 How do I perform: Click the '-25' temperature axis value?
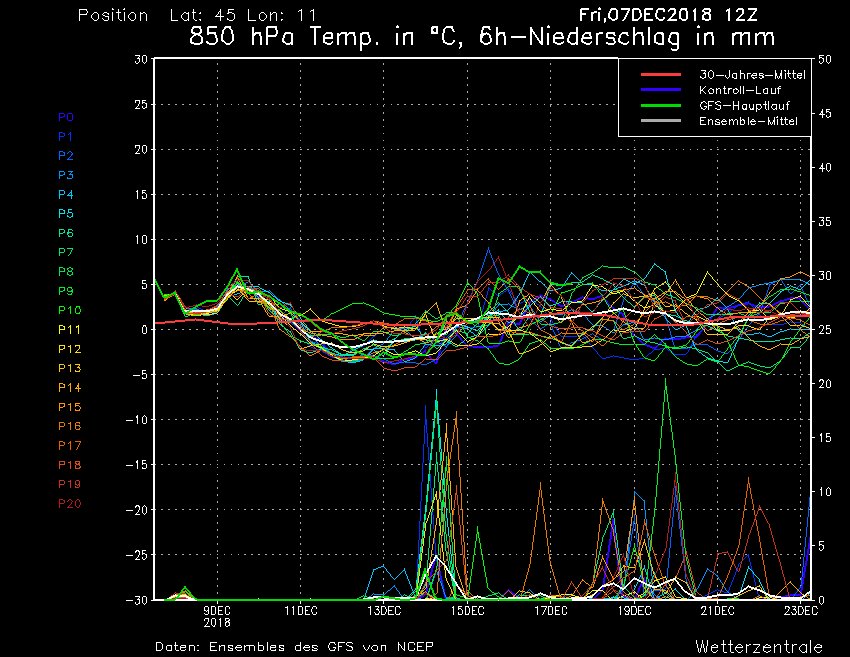tap(136, 555)
